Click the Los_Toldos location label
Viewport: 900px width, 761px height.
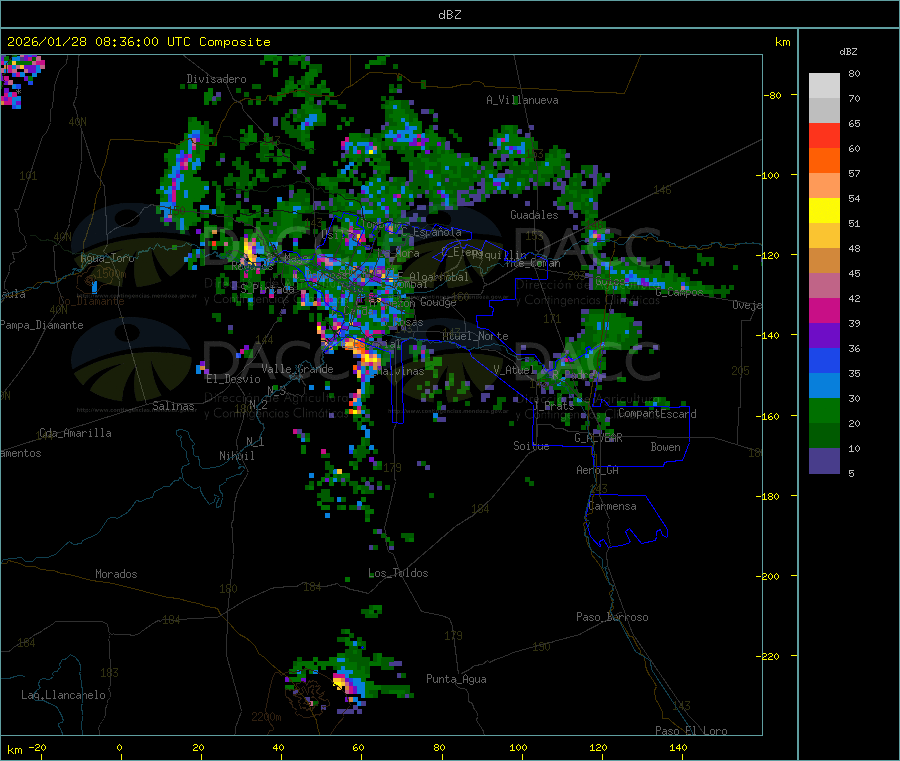click(398, 573)
